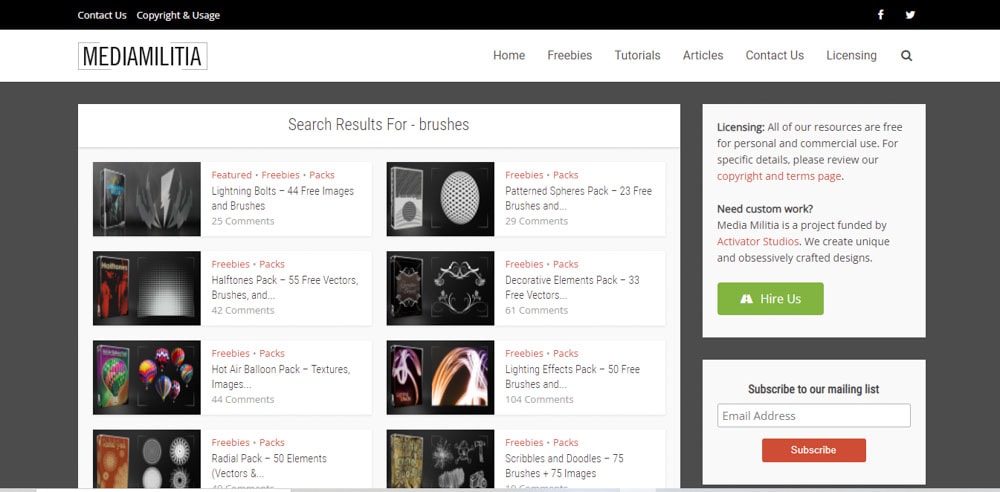The image size is (1000, 492).
Task: Click Packs tag on Lightning Bolts post
Action: [322, 175]
